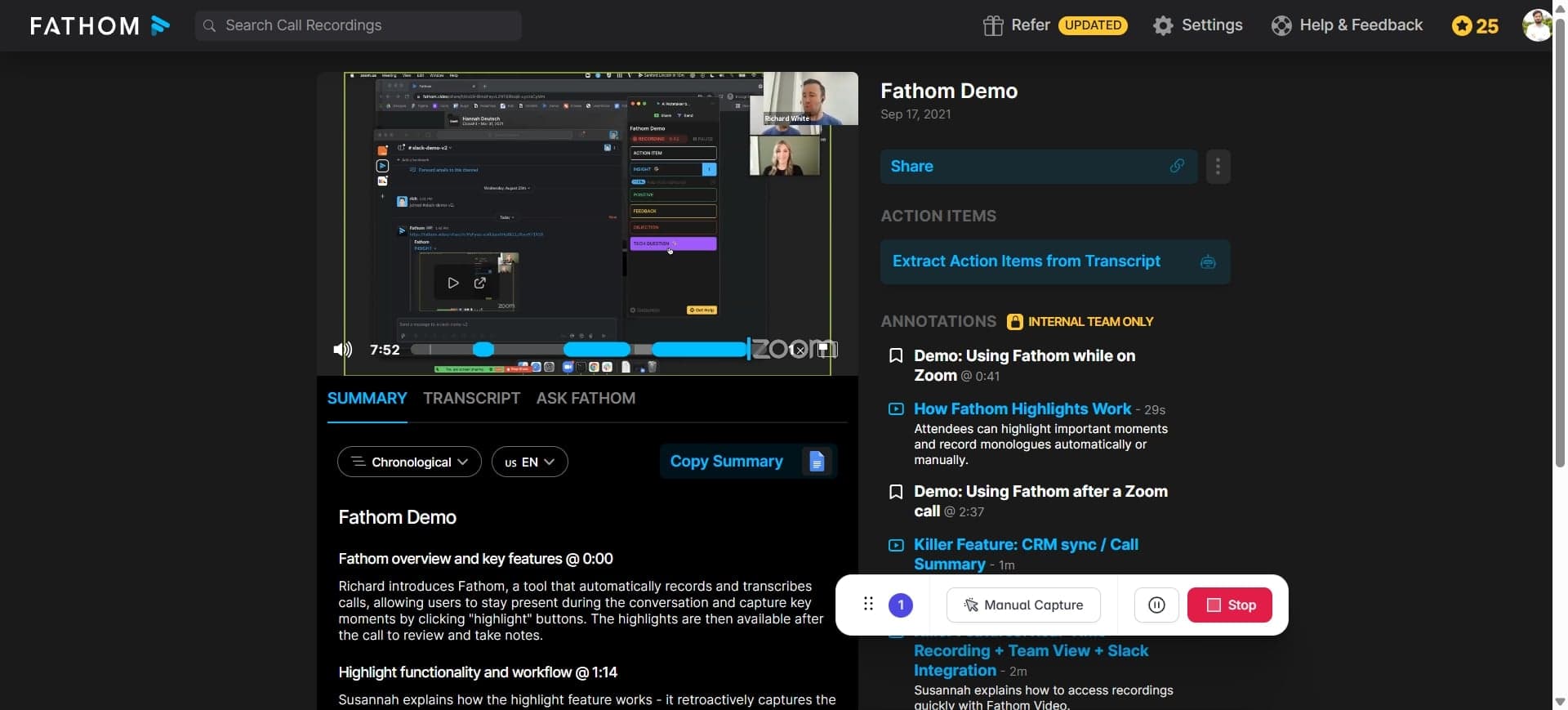Open the user profile avatar
Viewport: 1568px width, 710px height.
point(1537,25)
